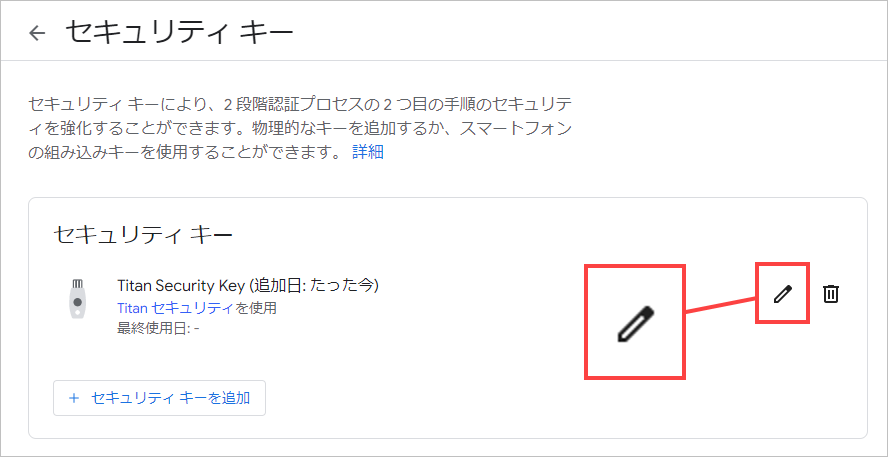
Task: Click the plus icon in add key button
Action: tap(73, 398)
